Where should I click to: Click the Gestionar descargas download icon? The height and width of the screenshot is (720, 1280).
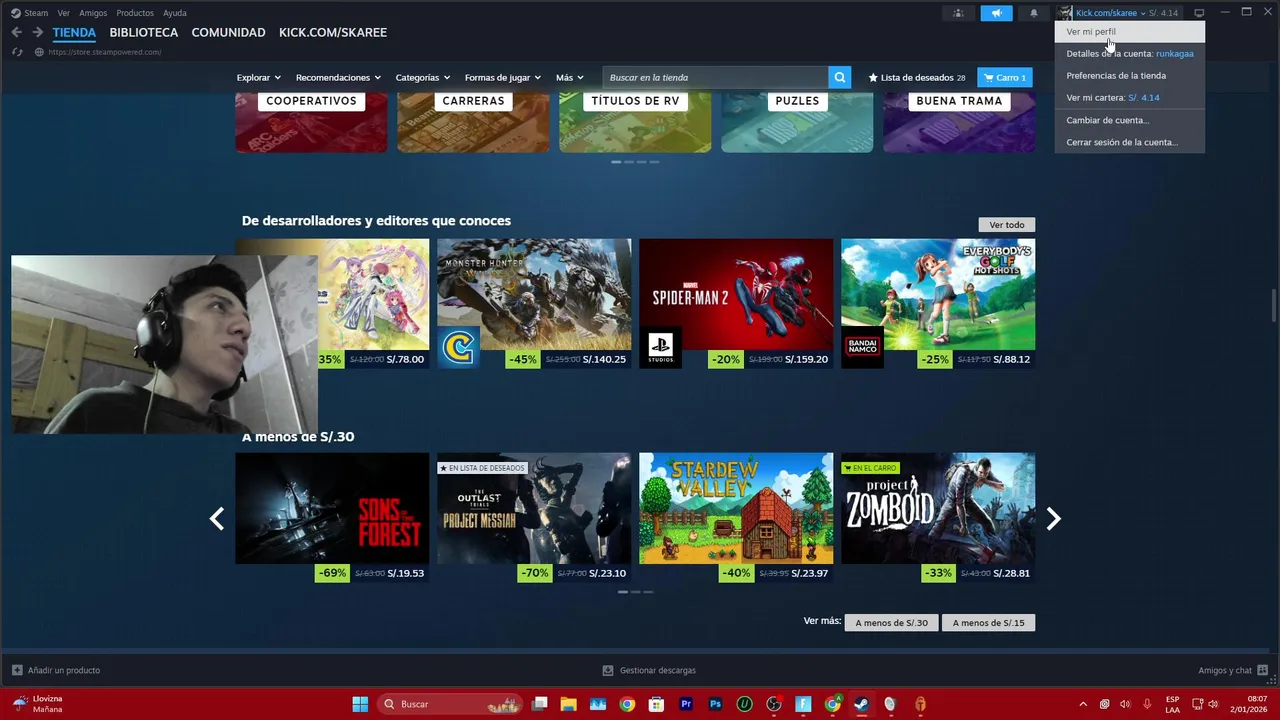pyautogui.click(x=608, y=670)
